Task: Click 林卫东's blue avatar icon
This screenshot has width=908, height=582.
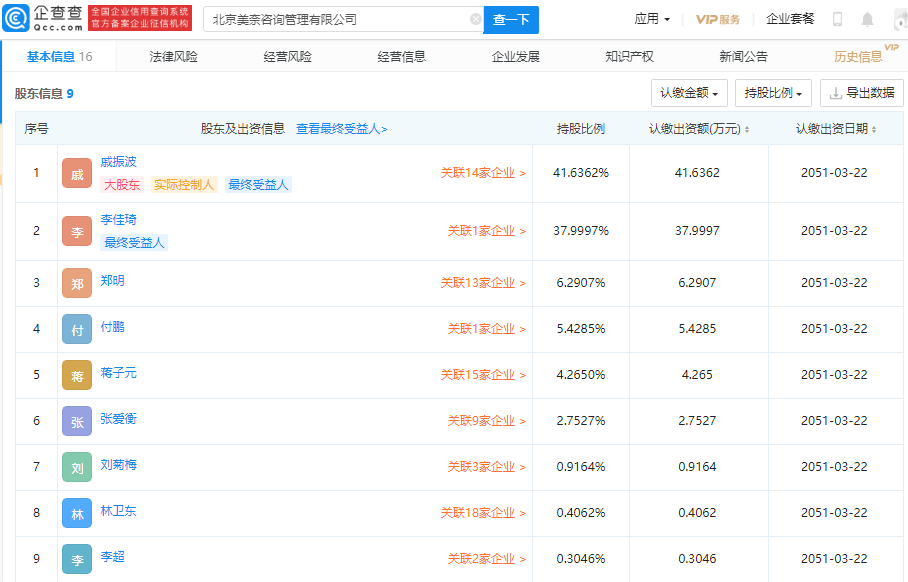Action: coord(77,513)
